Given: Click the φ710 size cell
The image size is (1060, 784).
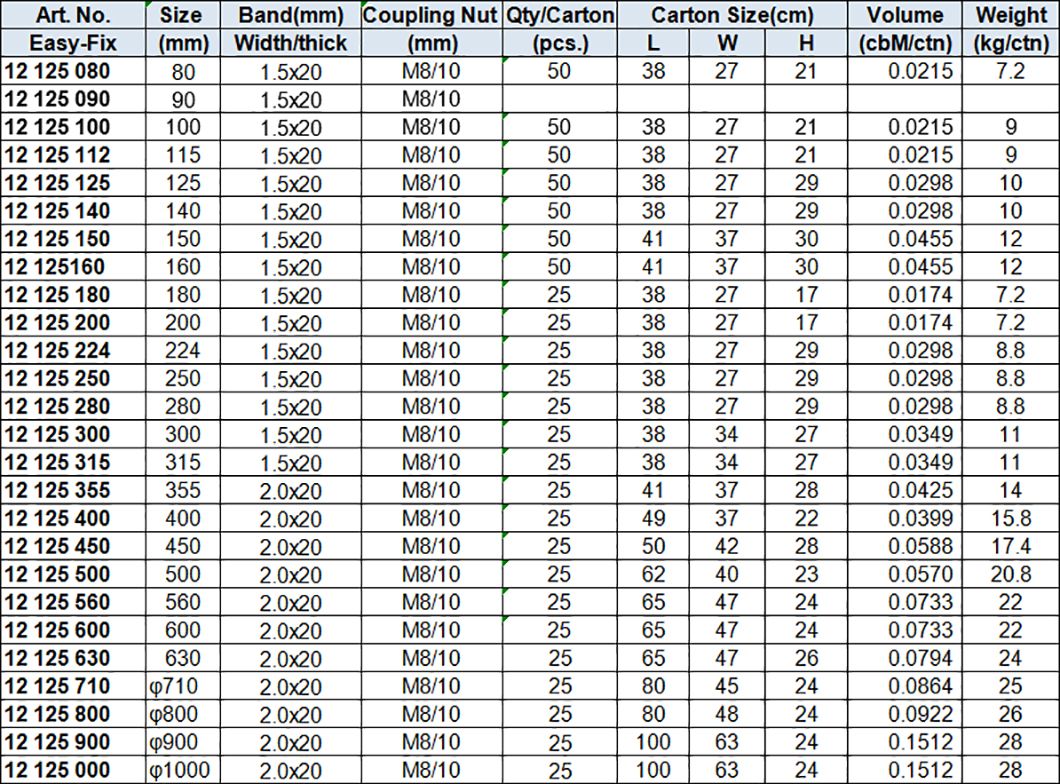Looking at the screenshot, I should 179,687.
